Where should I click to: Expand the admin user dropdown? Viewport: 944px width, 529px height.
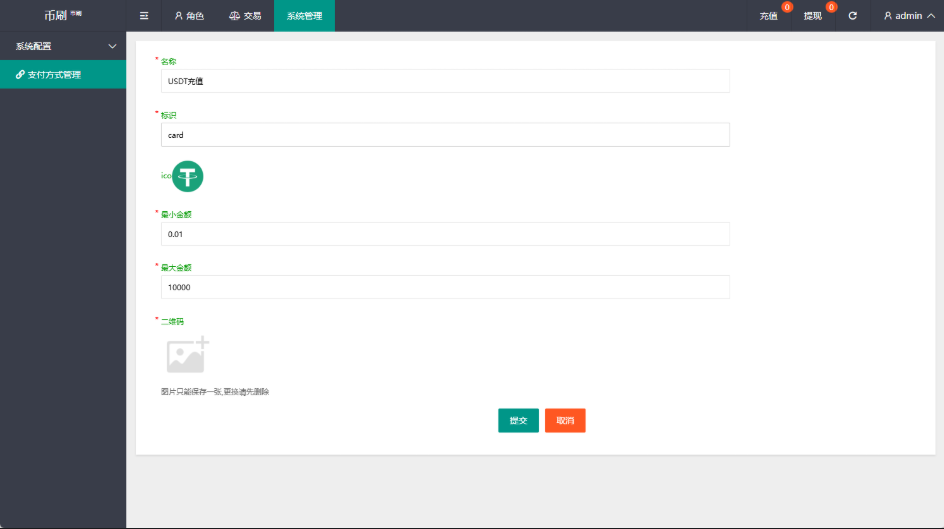click(909, 16)
